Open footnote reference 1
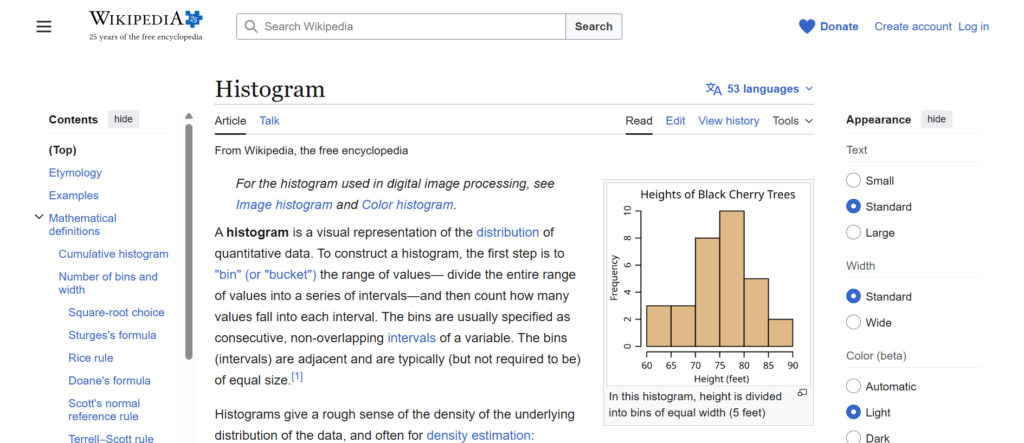This screenshot has height=443, width=1024. click(297, 377)
